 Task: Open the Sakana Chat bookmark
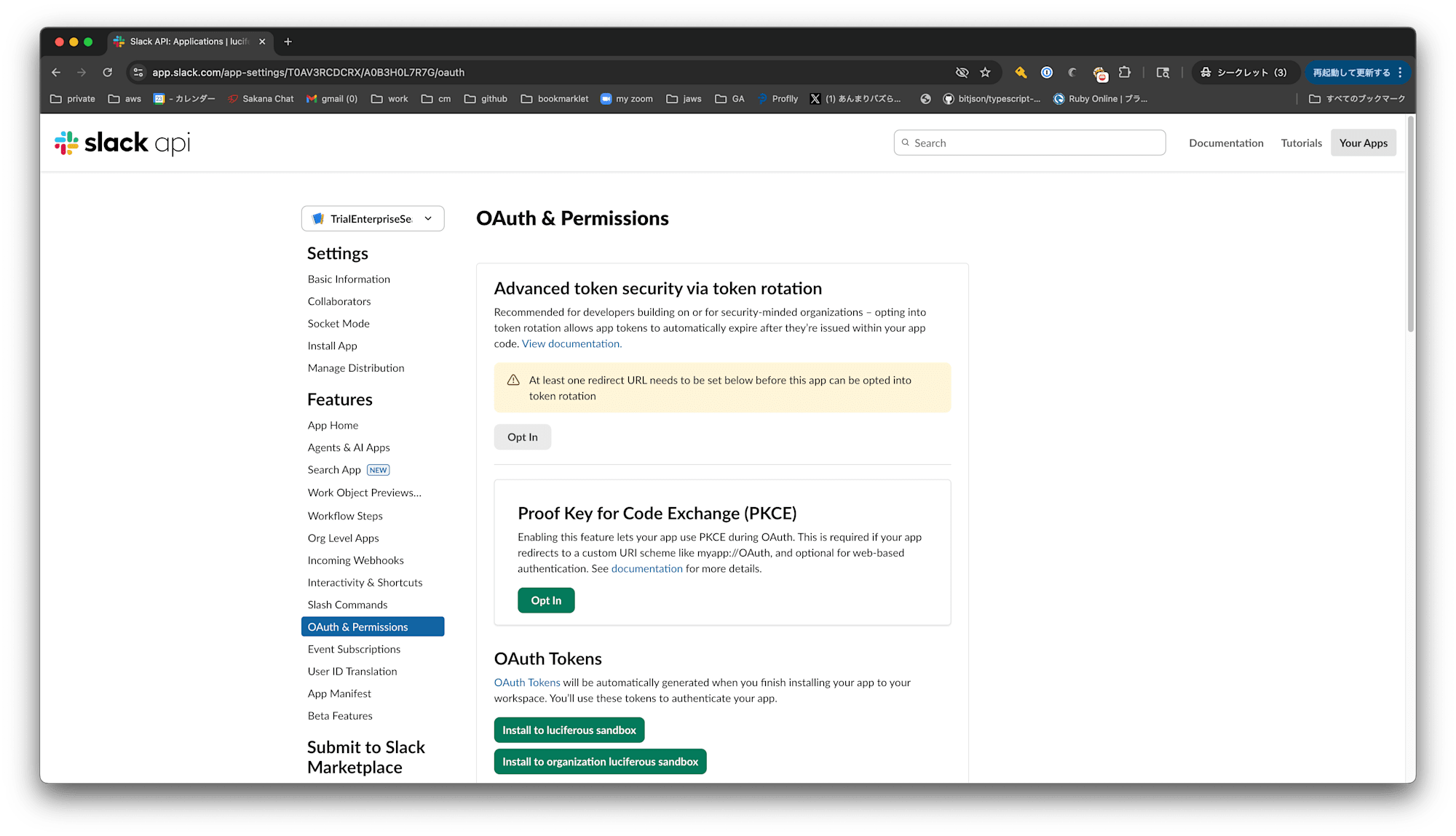point(261,99)
